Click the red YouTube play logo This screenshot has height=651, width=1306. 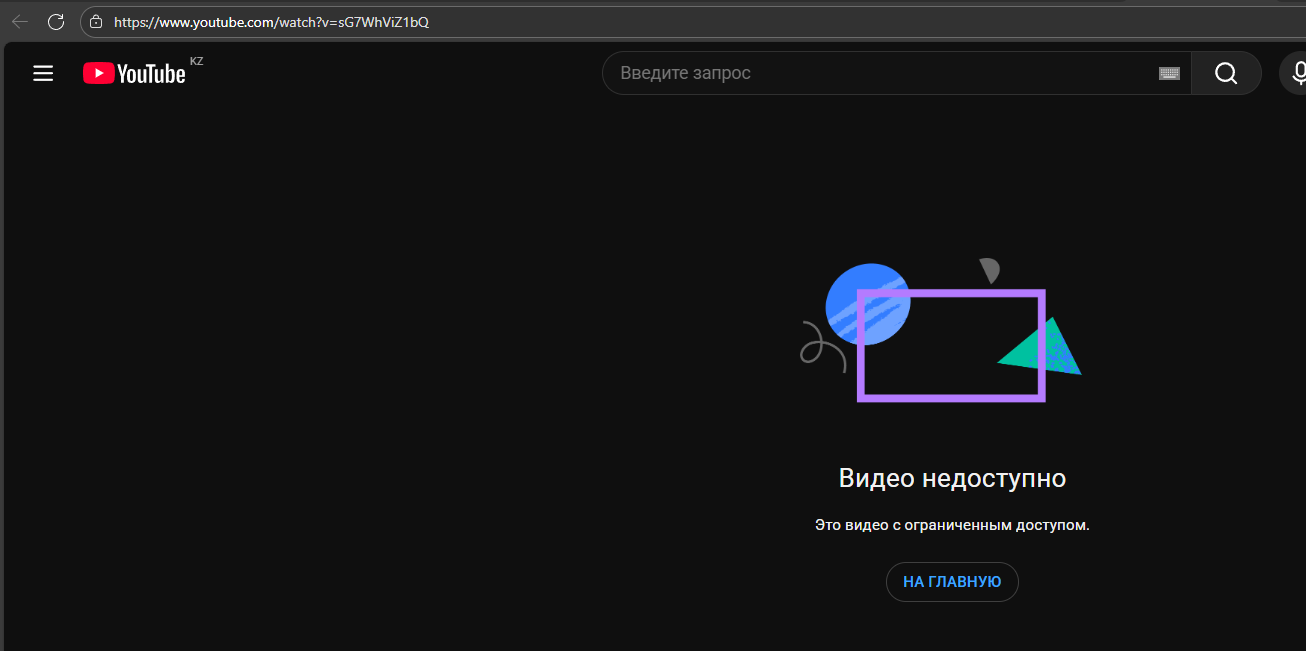98,73
